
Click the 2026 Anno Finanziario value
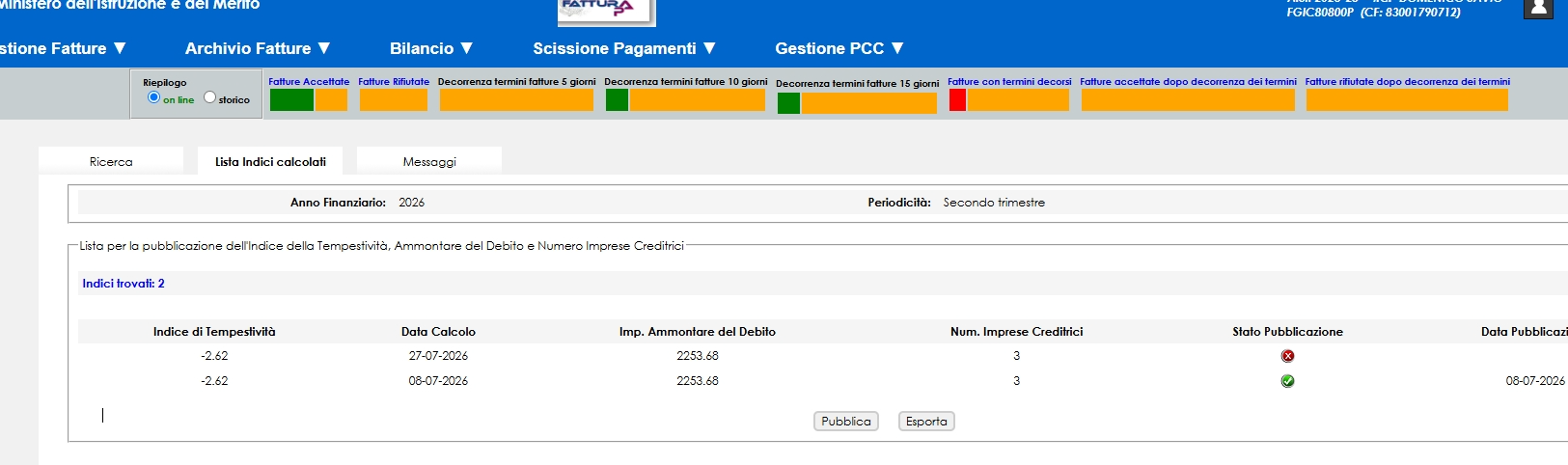[x=411, y=203]
